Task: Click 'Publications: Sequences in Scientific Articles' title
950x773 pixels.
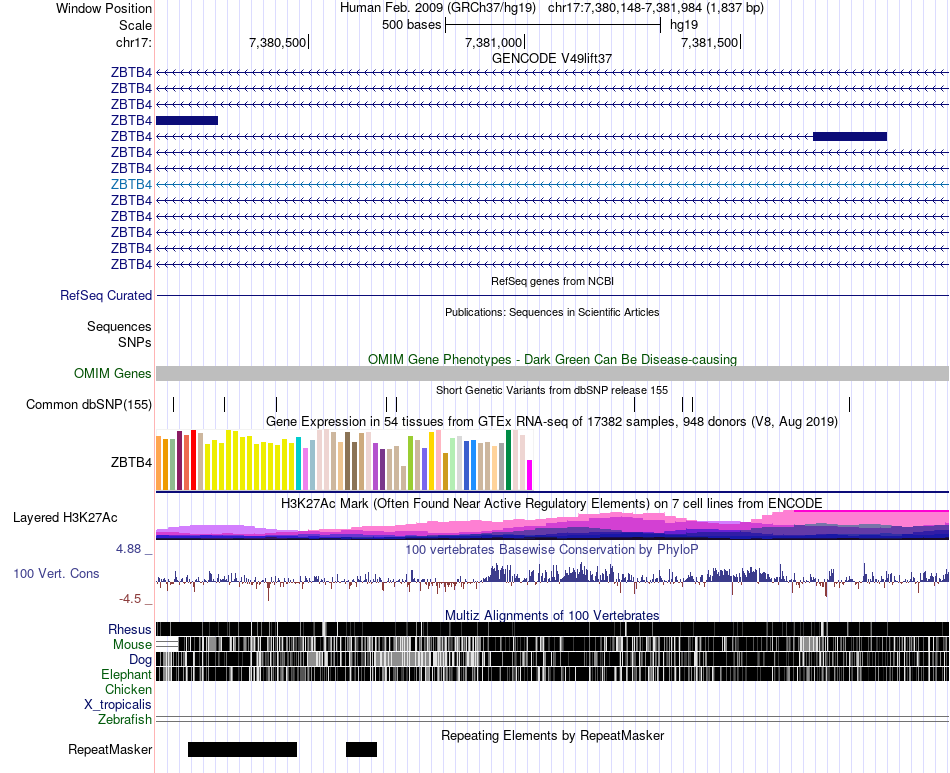Action: (552, 312)
